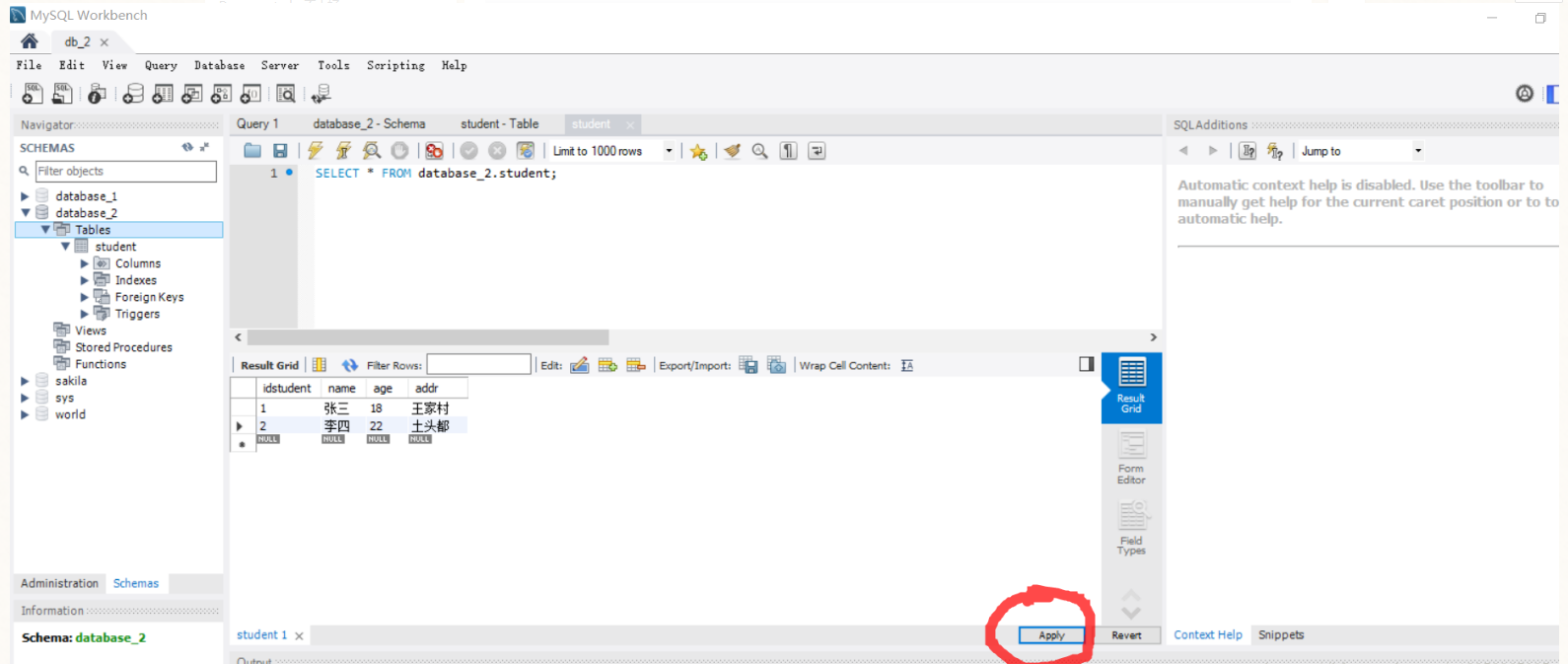Open the Scripting menu

click(395, 65)
